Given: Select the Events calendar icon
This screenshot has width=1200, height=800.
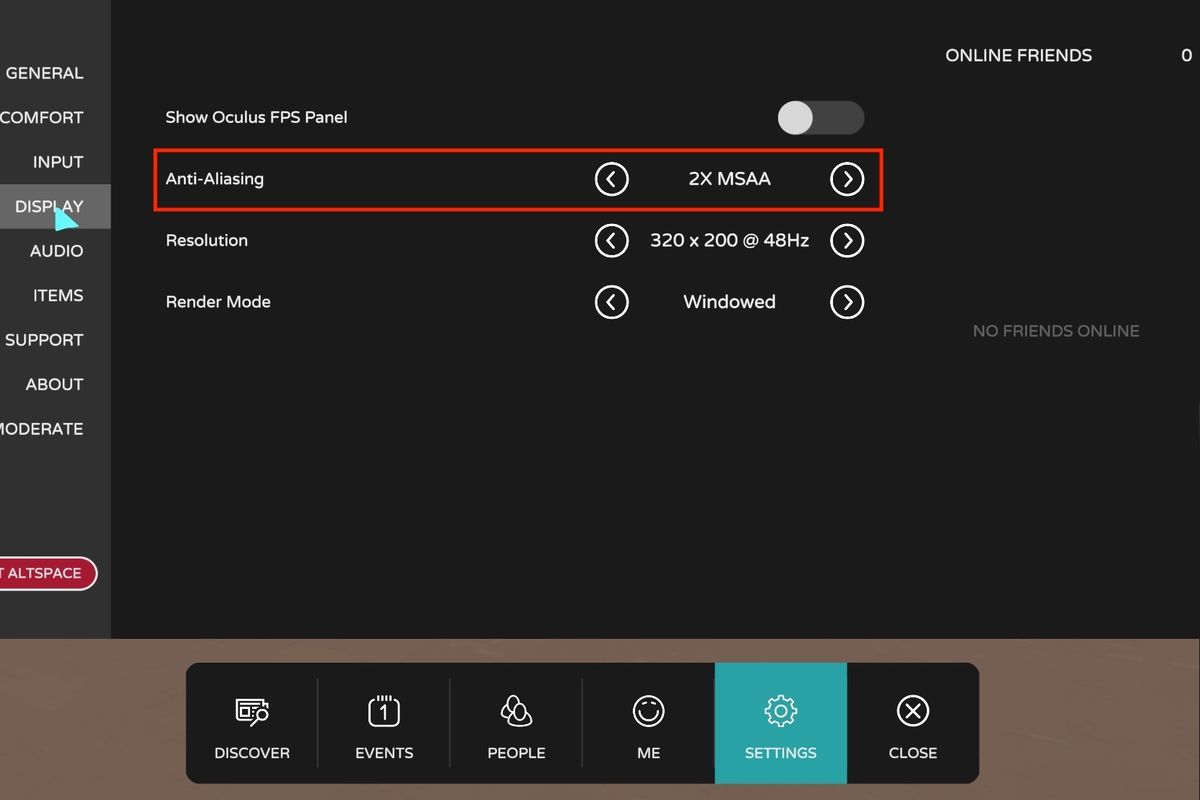Looking at the screenshot, I should tap(383, 723).
